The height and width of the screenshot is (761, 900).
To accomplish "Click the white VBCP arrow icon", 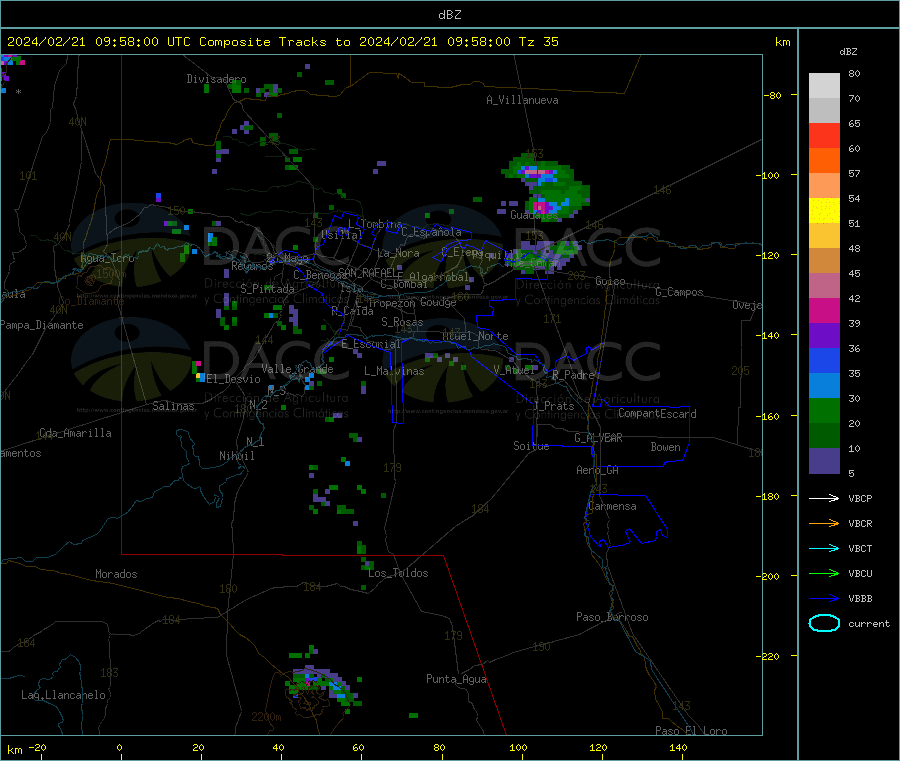I will [x=824, y=498].
